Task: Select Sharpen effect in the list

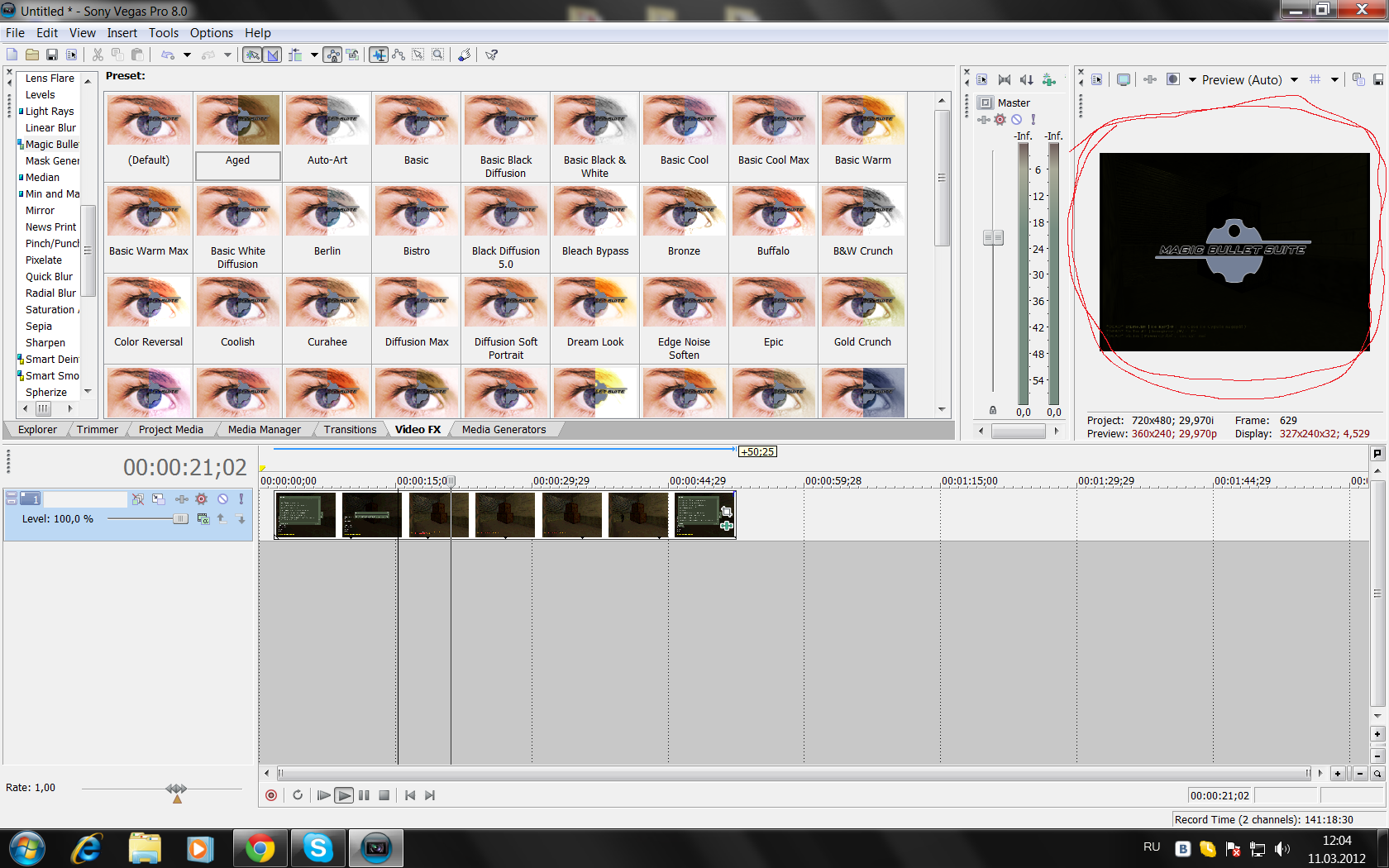Action: pyautogui.click(x=45, y=342)
